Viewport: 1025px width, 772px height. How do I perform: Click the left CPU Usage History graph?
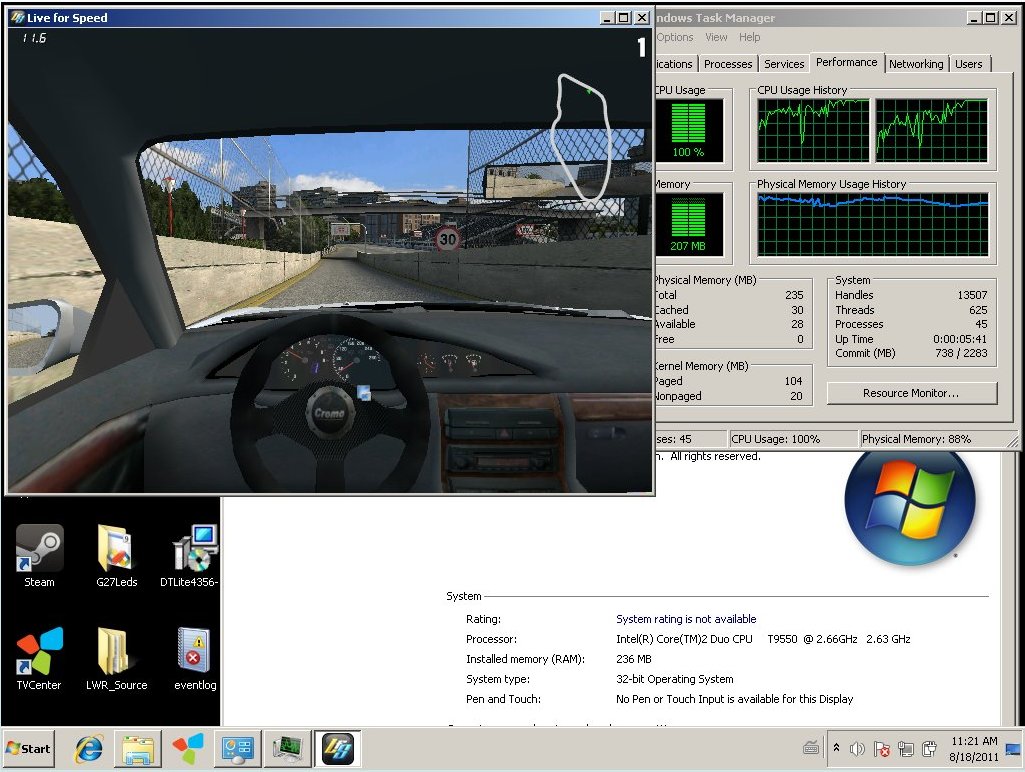(x=813, y=130)
